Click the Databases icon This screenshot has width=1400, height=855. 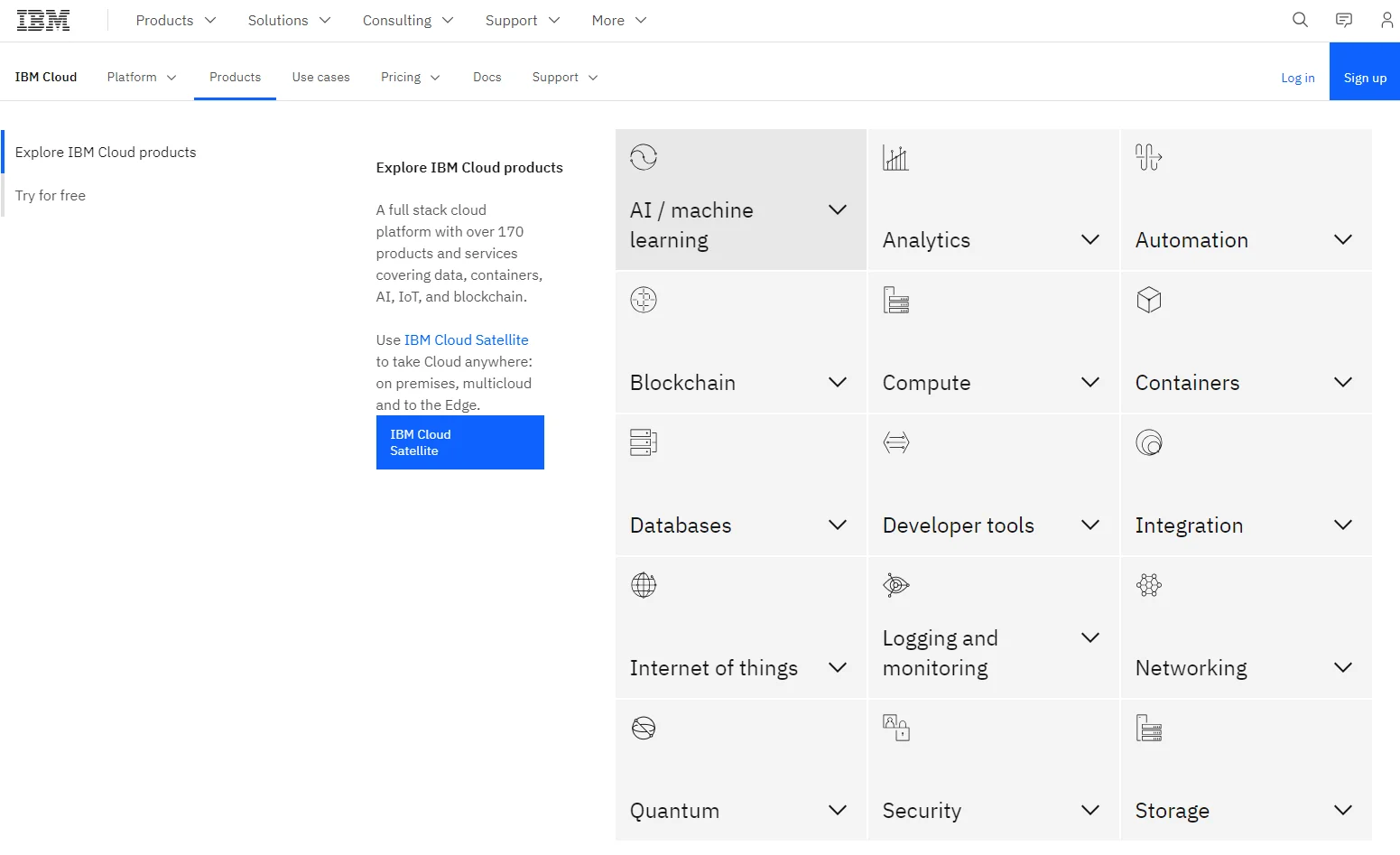click(644, 442)
